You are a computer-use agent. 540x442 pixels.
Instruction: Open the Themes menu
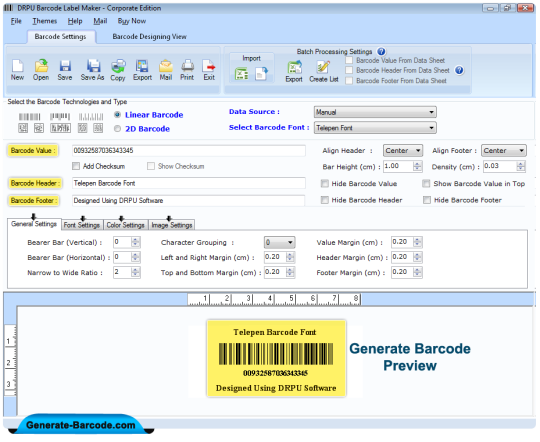[x=44, y=21]
